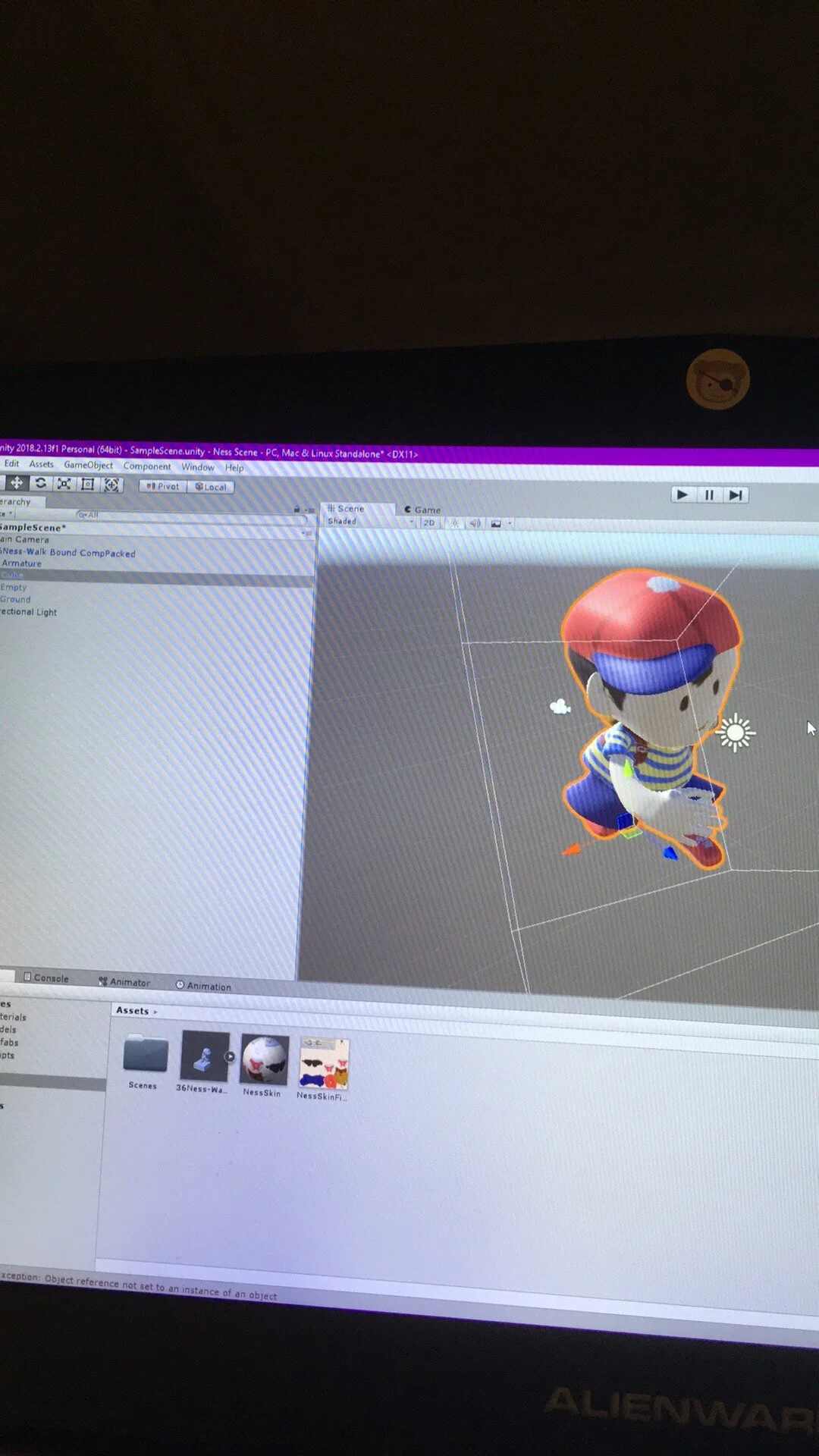Click the camera gizmo icon in Scene view
Image resolution: width=819 pixels, height=1456 pixels.
(560, 707)
